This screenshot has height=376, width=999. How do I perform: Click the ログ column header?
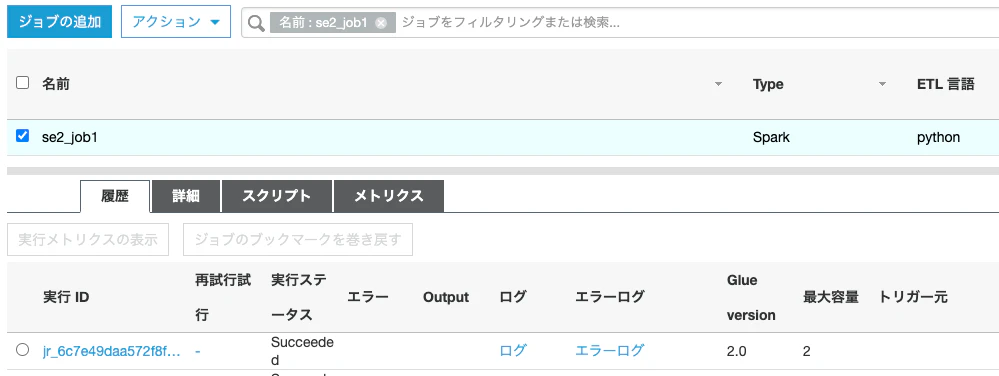tap(514, 297)
